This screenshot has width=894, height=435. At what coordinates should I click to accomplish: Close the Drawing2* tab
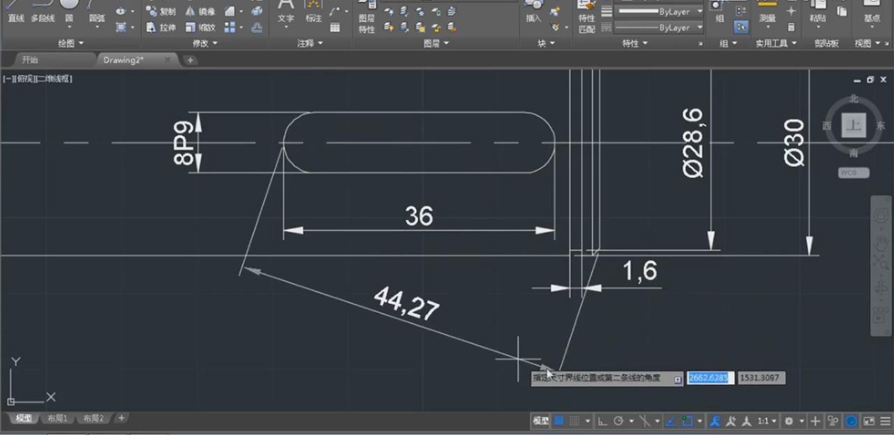(x=168, y=60)
